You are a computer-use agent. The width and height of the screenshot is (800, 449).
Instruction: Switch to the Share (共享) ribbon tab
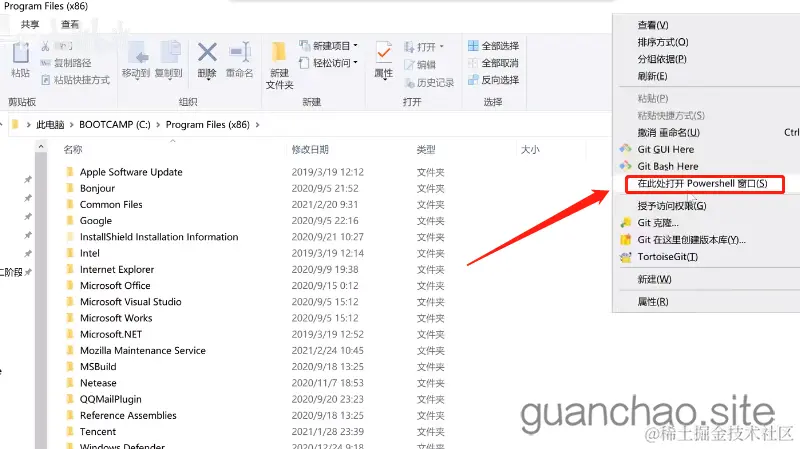30,24
